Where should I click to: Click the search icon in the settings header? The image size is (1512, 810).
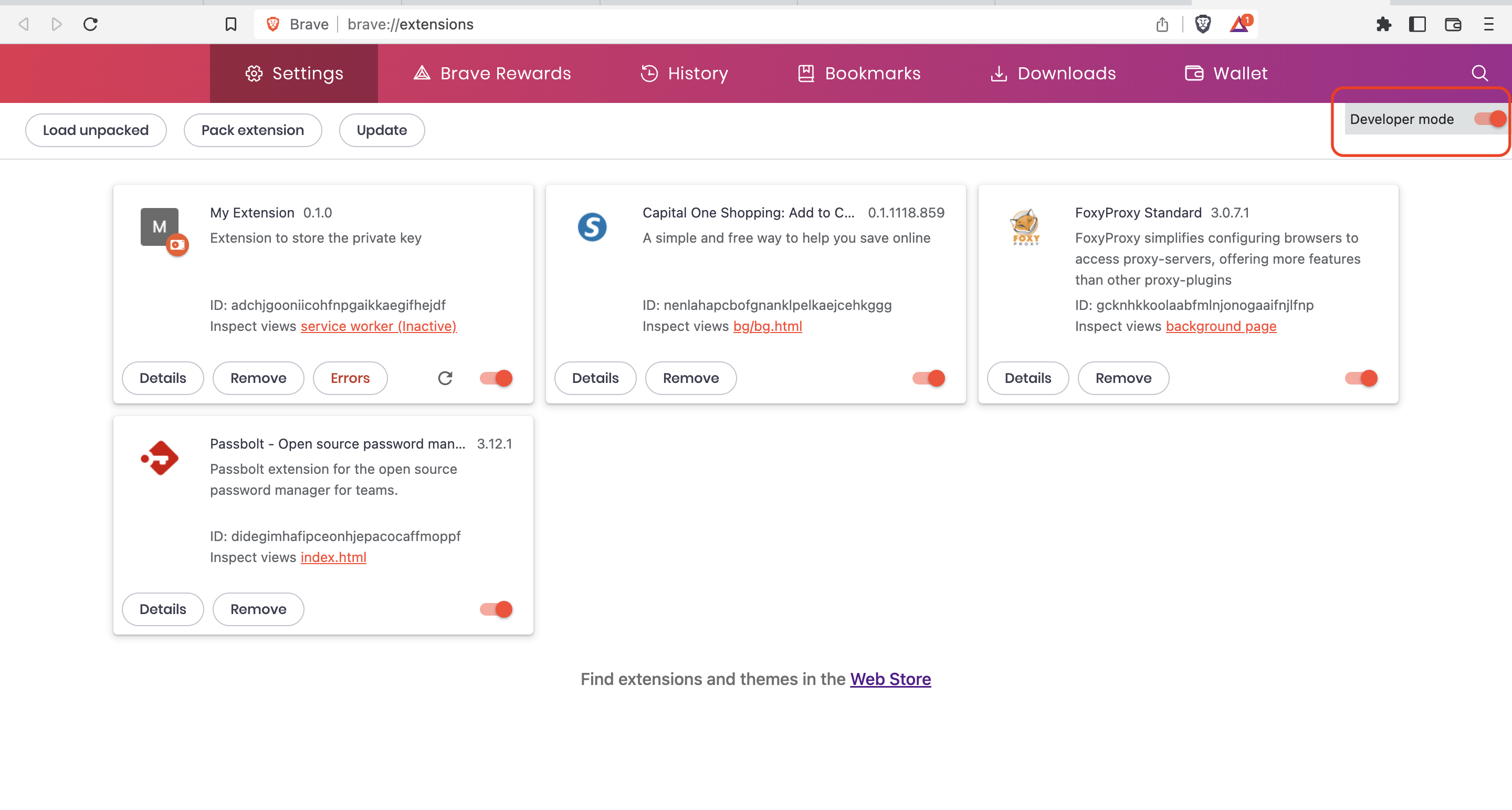pos(1479,73)
